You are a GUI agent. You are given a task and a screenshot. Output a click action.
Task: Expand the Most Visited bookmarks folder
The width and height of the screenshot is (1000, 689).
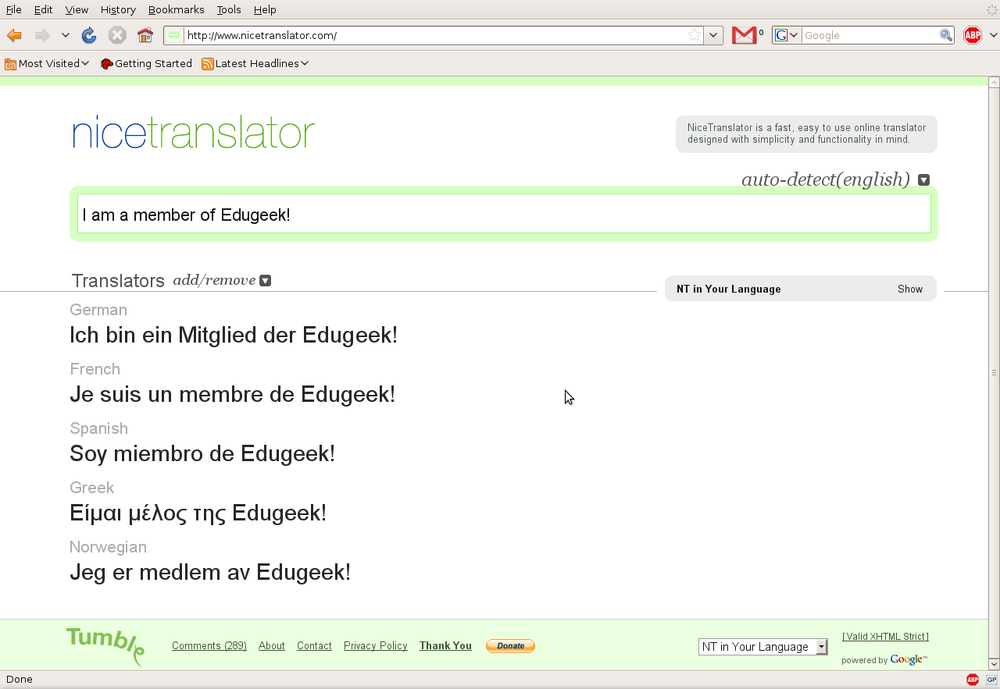(47, 63)
